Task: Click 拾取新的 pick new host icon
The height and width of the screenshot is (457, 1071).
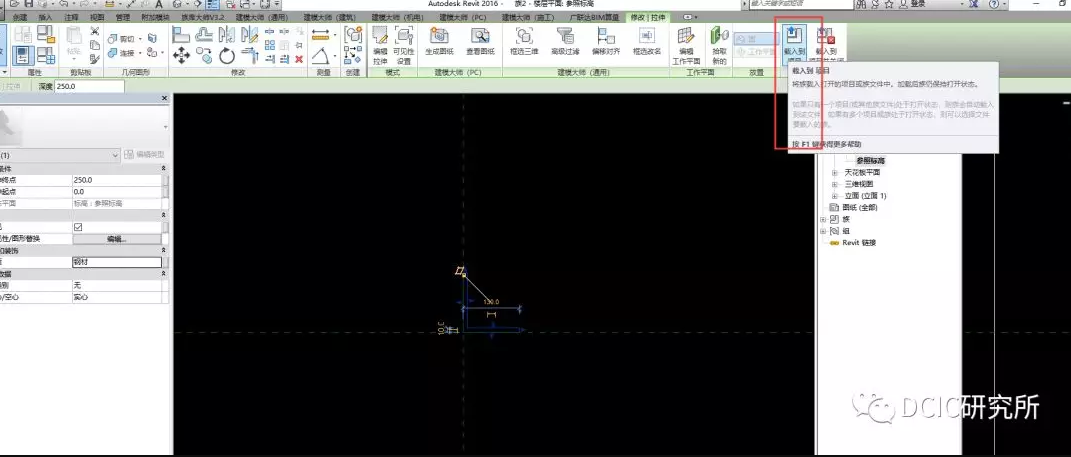Action: 719,44
